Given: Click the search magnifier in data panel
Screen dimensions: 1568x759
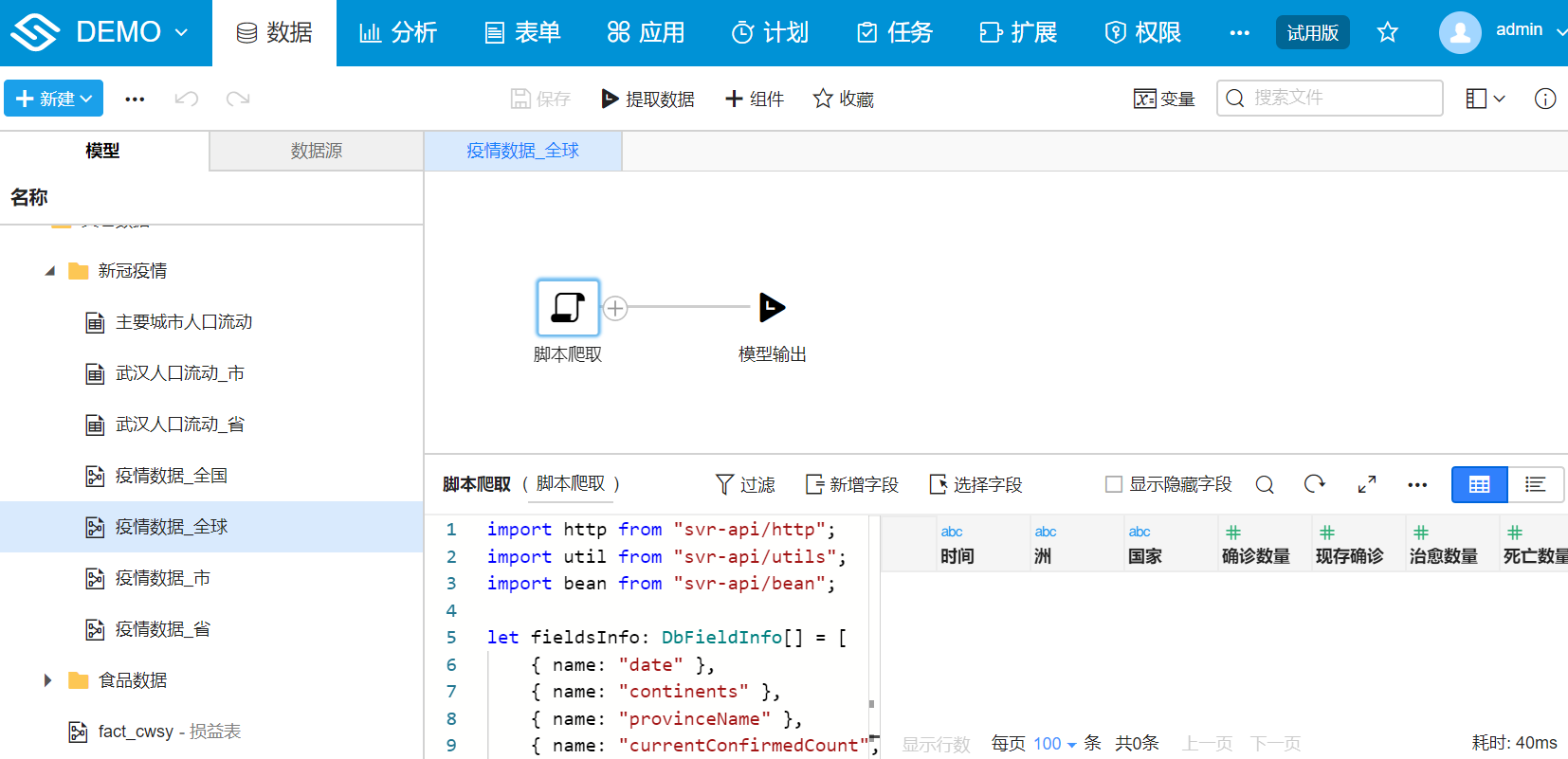Looking at the screenshot, I should click(1265, 484).
